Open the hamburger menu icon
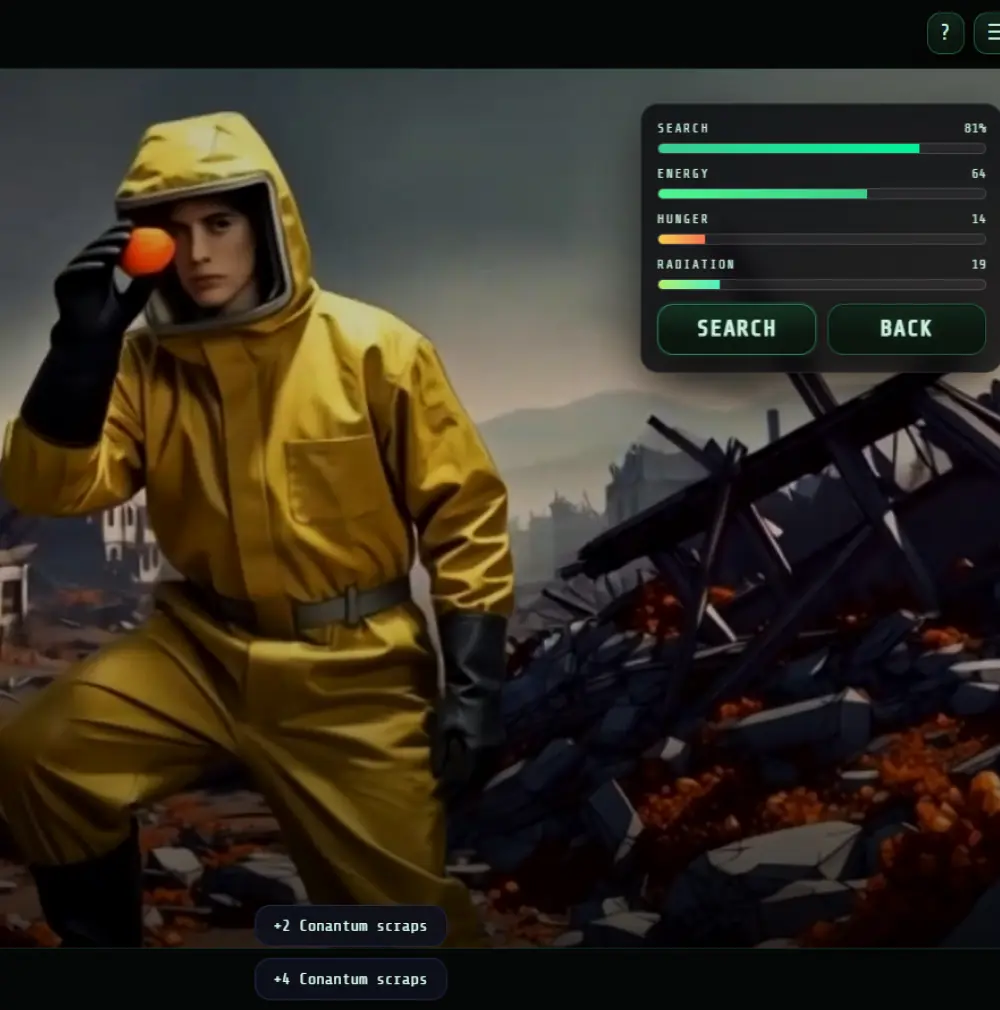1000x1010 pixels. (x=988, y=33)
